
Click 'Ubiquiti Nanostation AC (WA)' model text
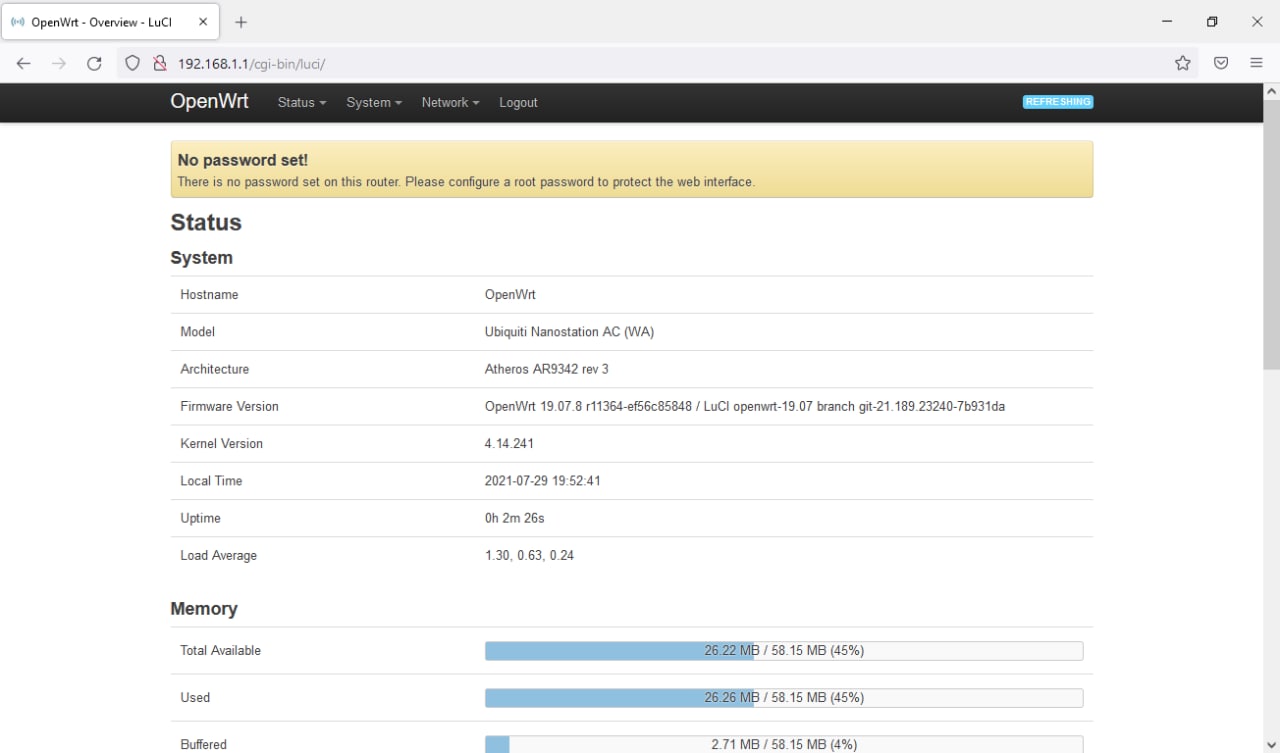(569, 332)
